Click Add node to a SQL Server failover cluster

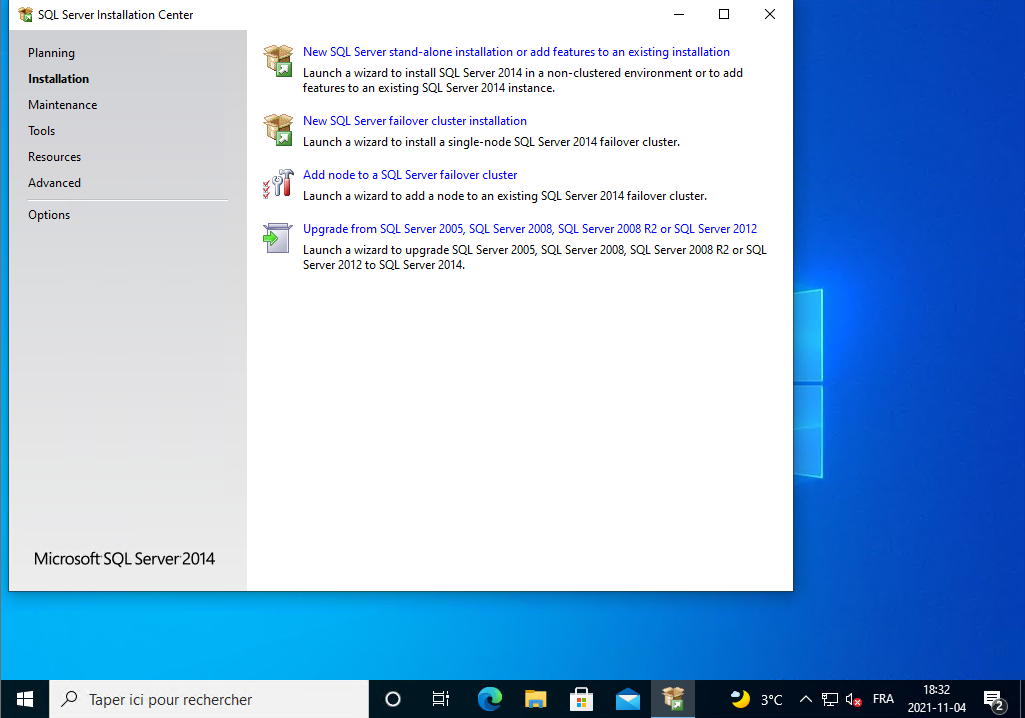click(410, 175)
